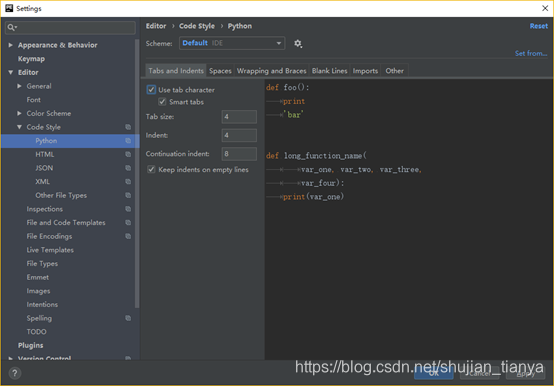Open the help question mark button

(x=15, y=373)
